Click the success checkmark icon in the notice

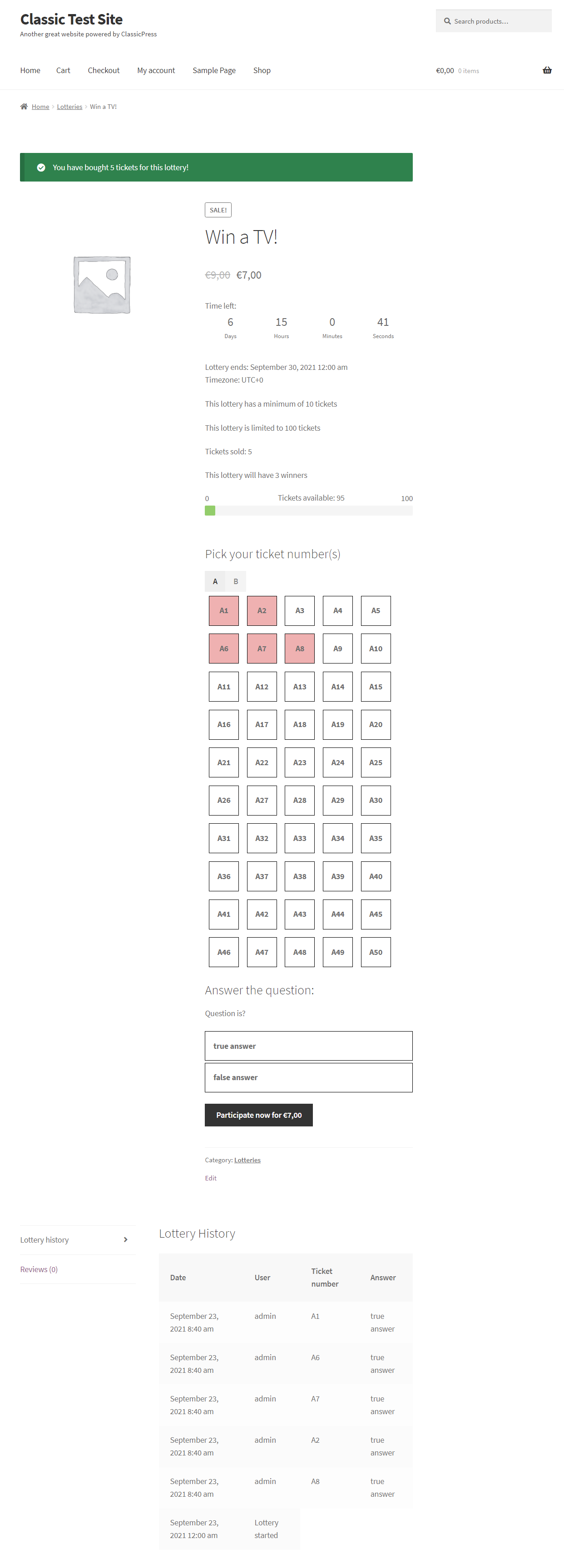[x=41, y=167]
